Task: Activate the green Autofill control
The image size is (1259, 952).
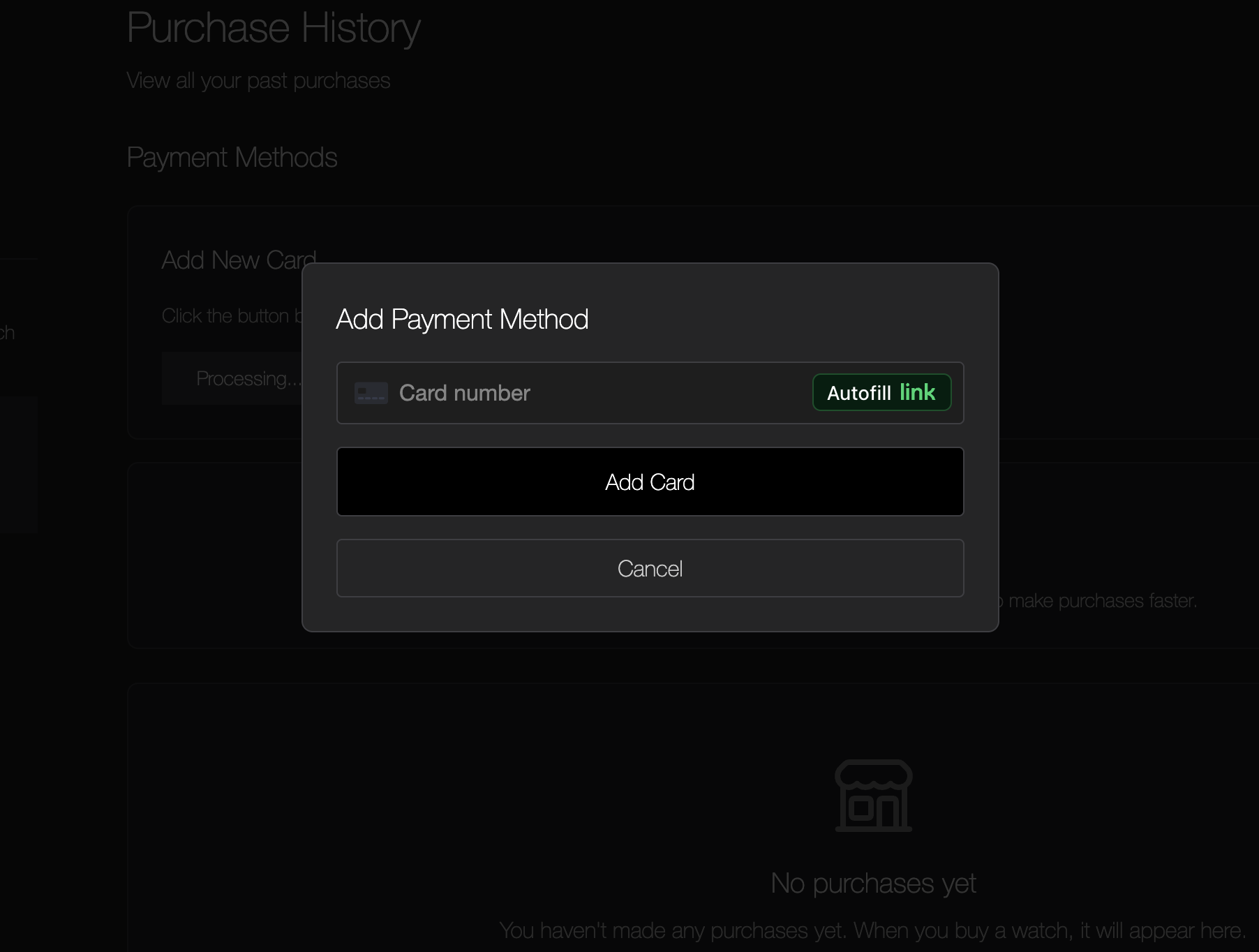Action: click(881, 392)
